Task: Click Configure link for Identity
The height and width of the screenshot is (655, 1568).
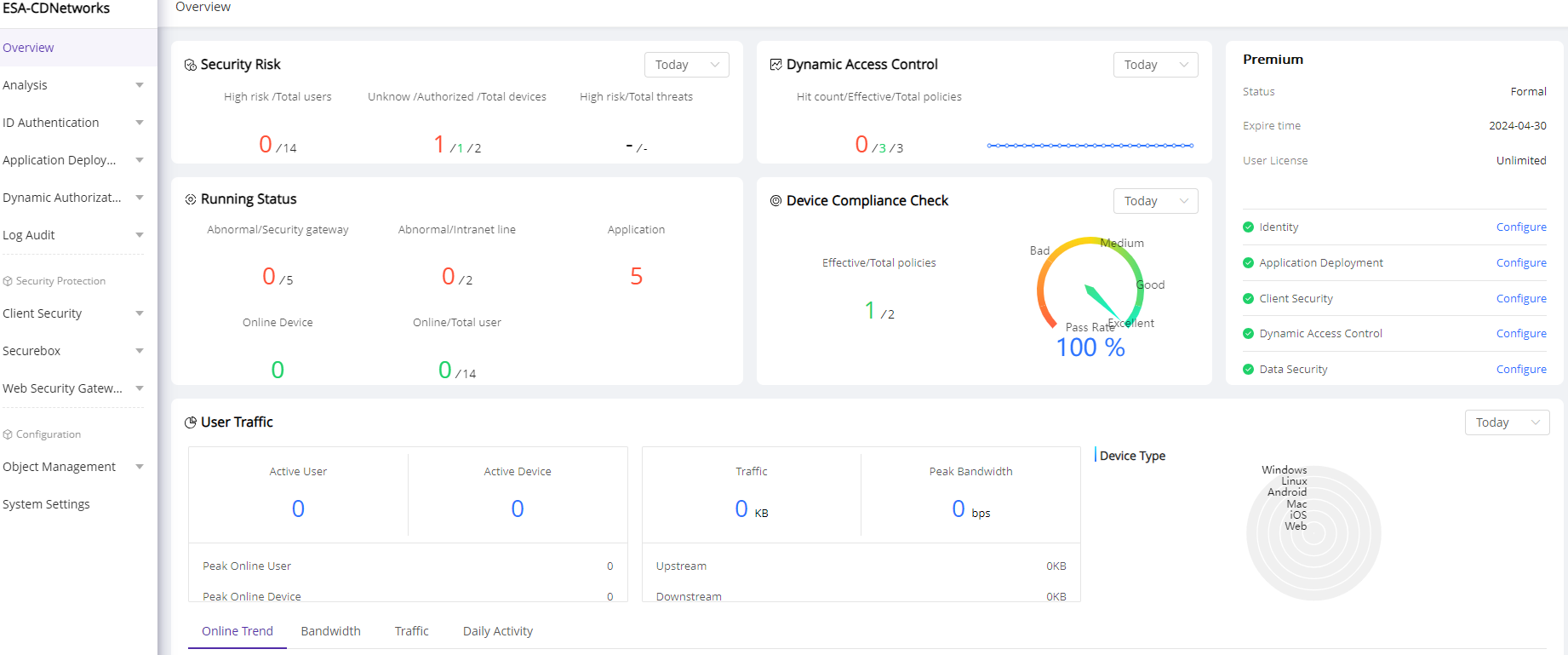Action: pyautogui.click(x=1521, y=227)
